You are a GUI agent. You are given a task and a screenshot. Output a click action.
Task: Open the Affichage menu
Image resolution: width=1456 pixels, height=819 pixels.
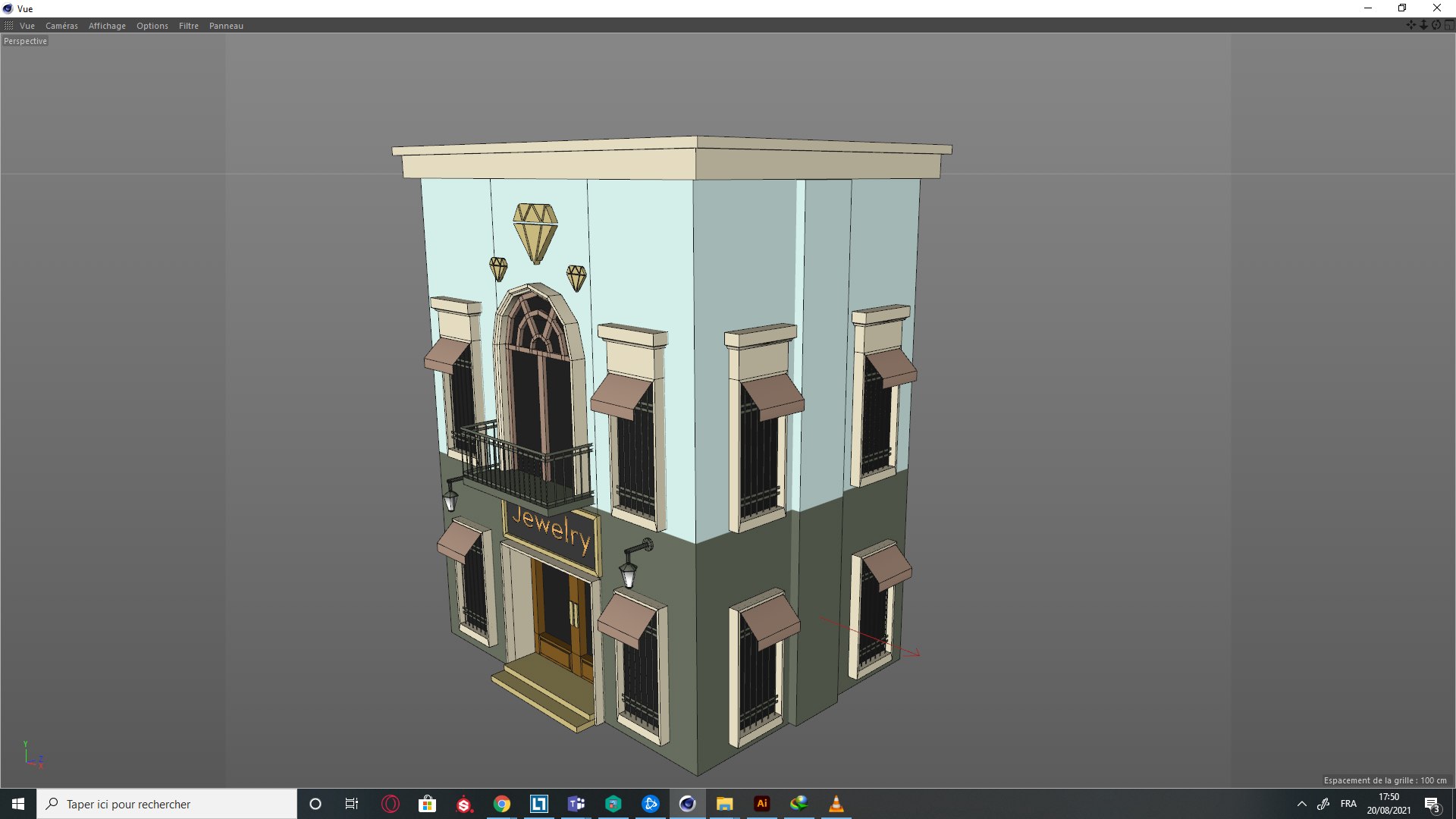107,26
